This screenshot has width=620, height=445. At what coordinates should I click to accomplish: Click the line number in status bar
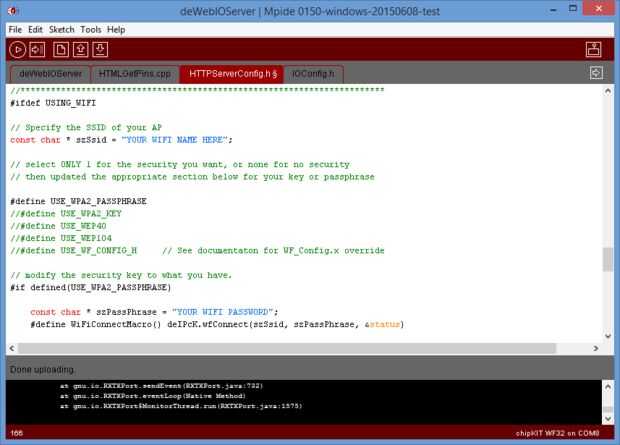tap(17, 434)
